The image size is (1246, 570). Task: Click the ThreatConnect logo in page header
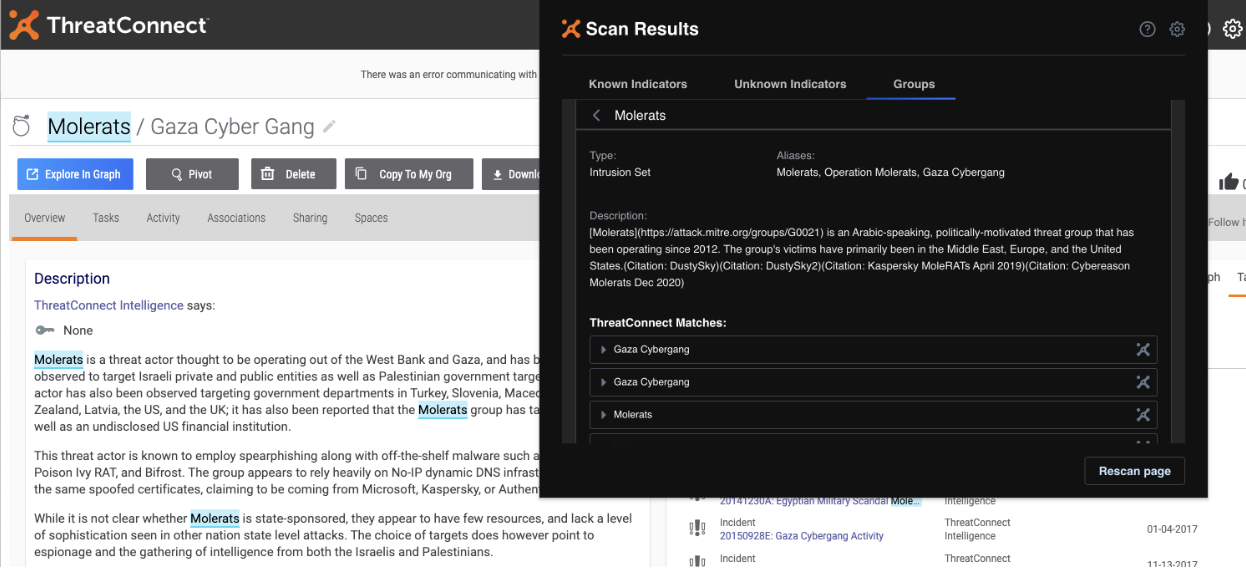point(109,25)
